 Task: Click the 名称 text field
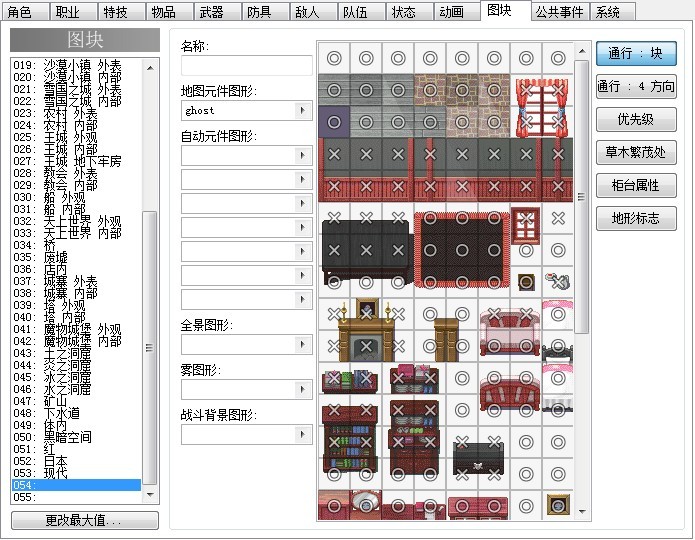(x=246, y=65)
